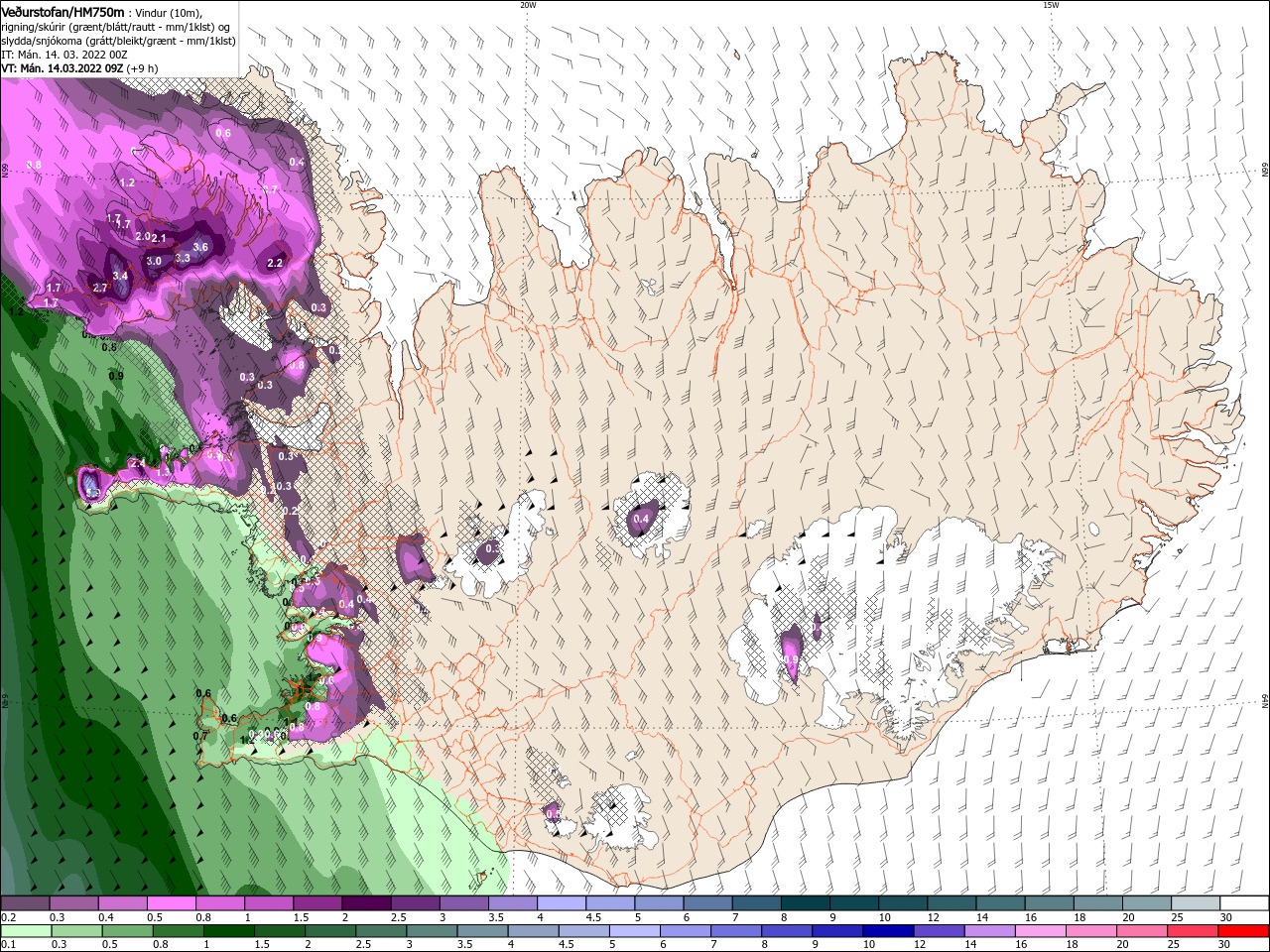
Task: Click the 3.3 precipitation value on map
Action: point(183,258)
